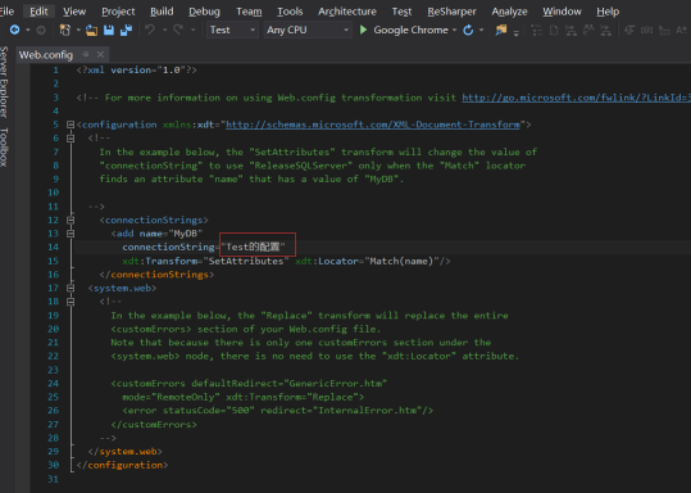Click the closing configuration tag on line 30

(x=122, y=465)
